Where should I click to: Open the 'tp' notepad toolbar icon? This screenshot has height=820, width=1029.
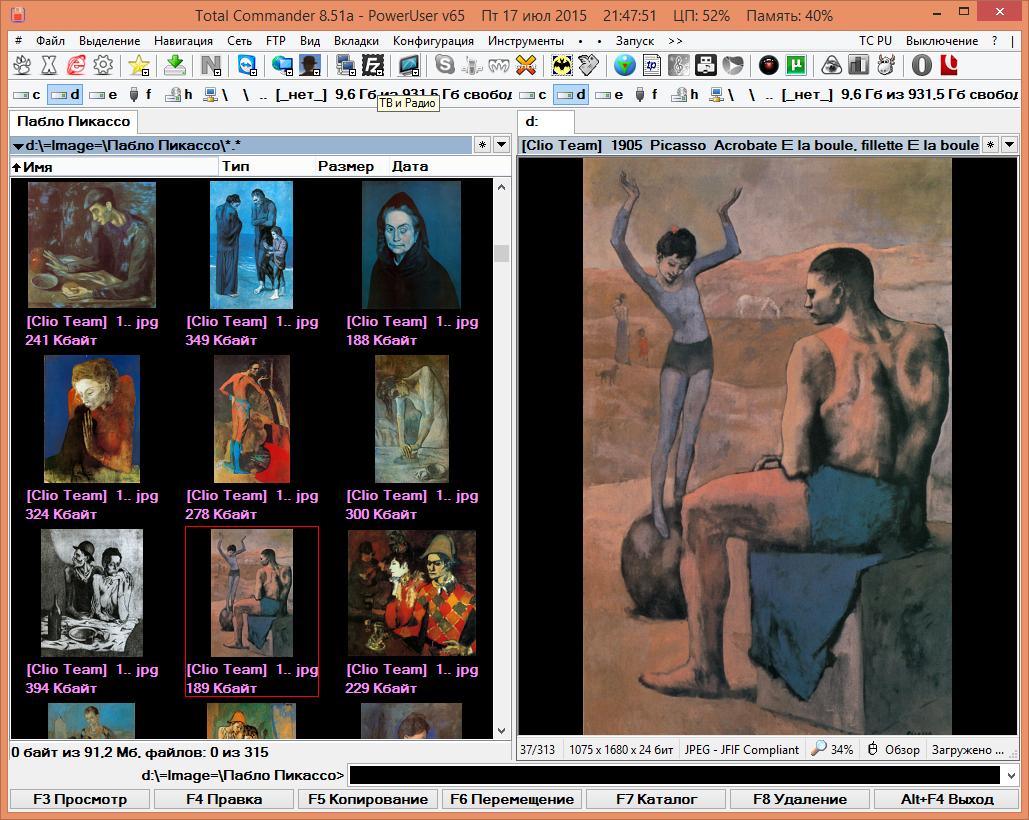click(x=652, y=65)
